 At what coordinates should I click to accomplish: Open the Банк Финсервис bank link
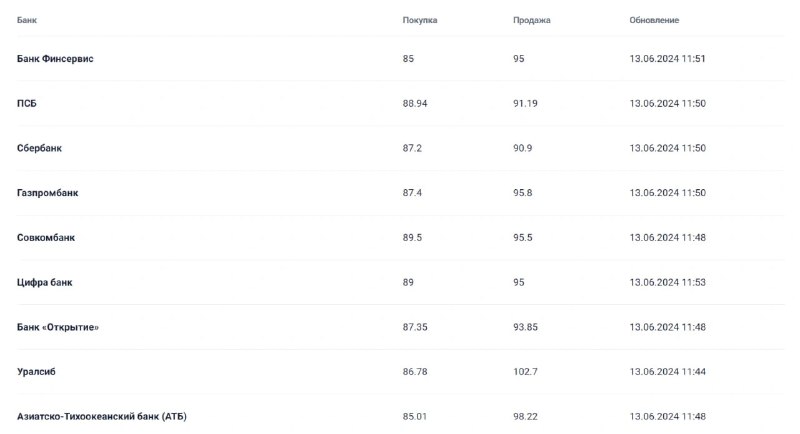tap(55, 59)
